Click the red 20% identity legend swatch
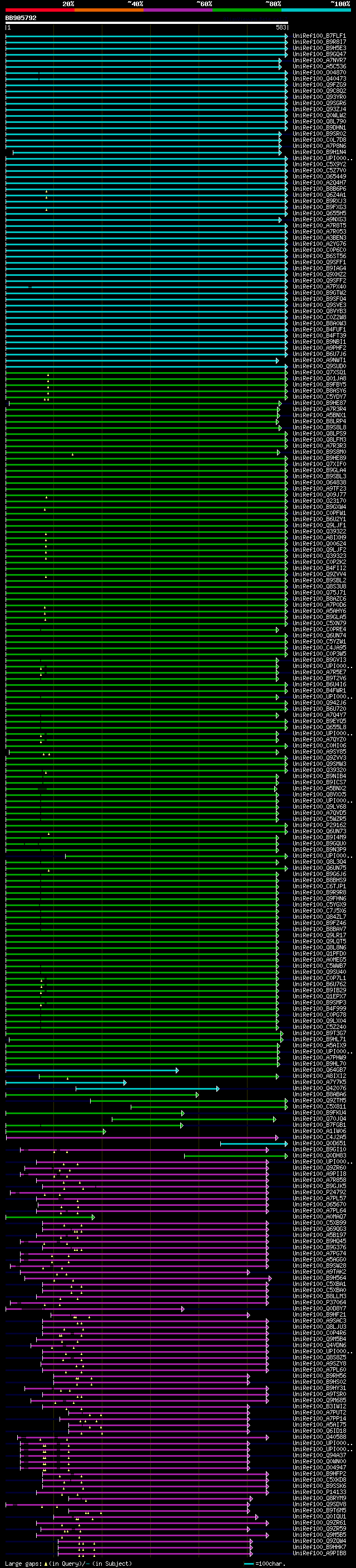 [40, 11]
